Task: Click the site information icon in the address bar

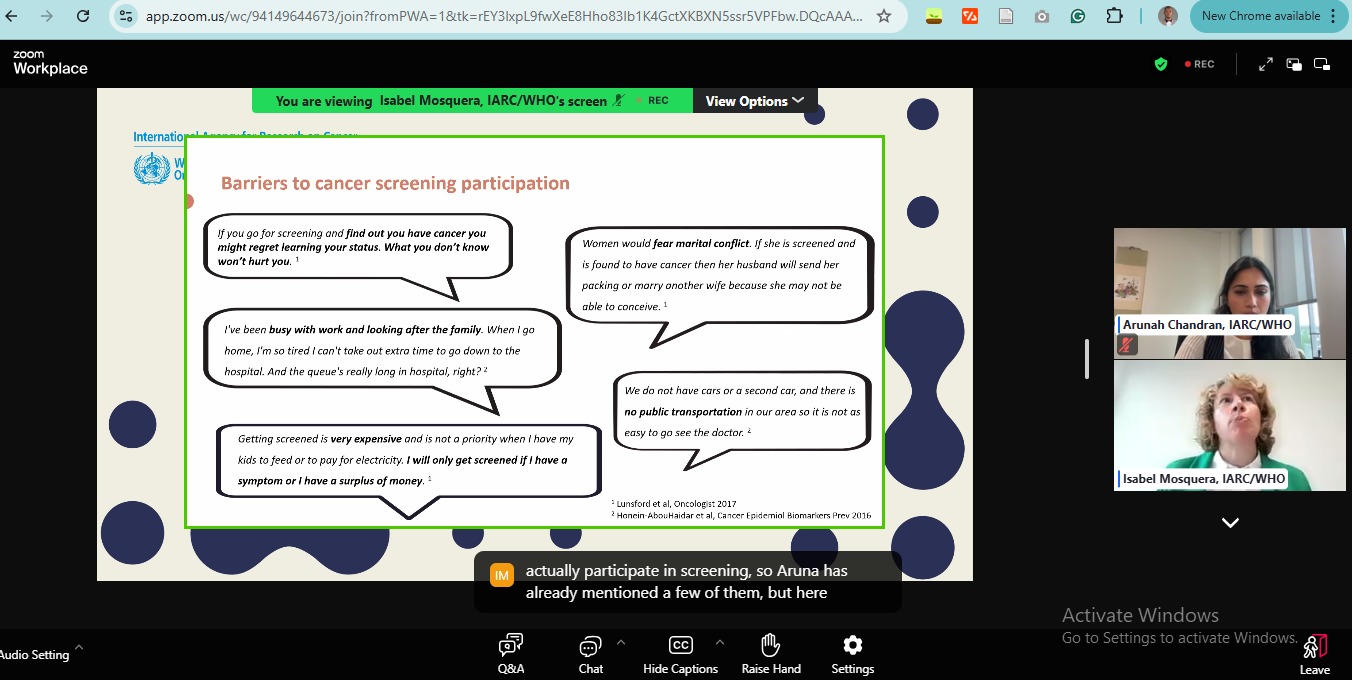Action: point(125,16)
